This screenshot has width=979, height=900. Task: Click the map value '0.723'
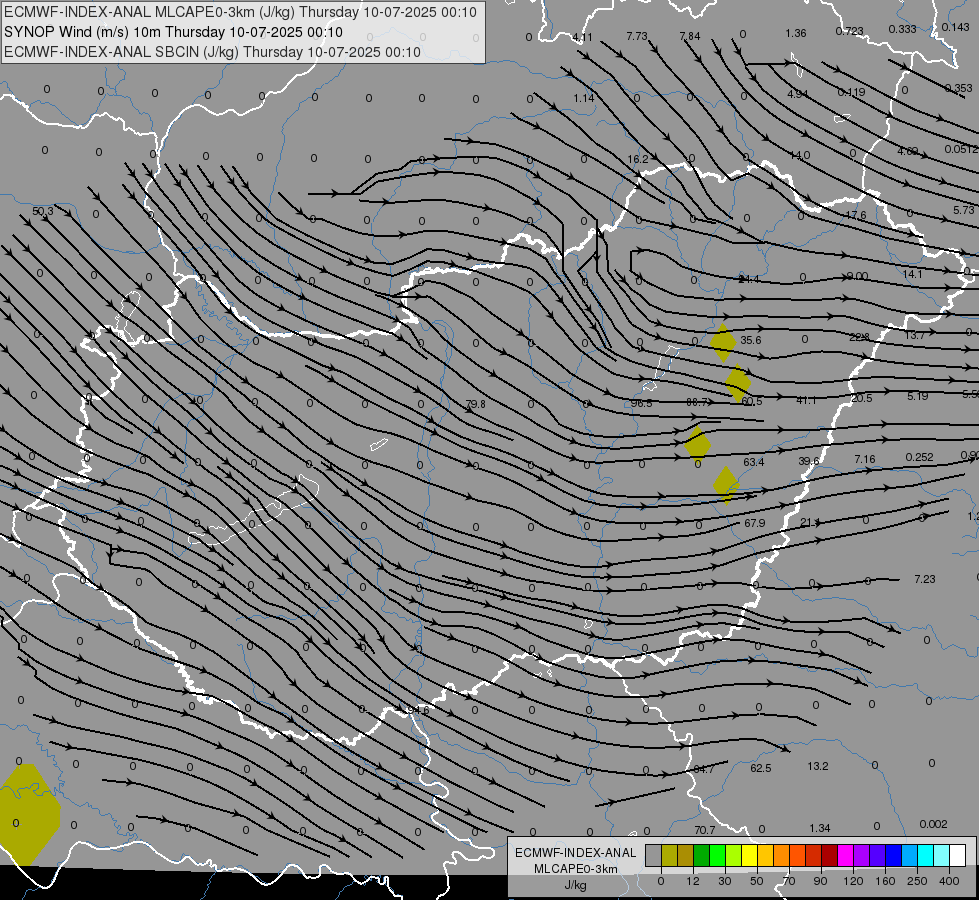click(849, 31)
